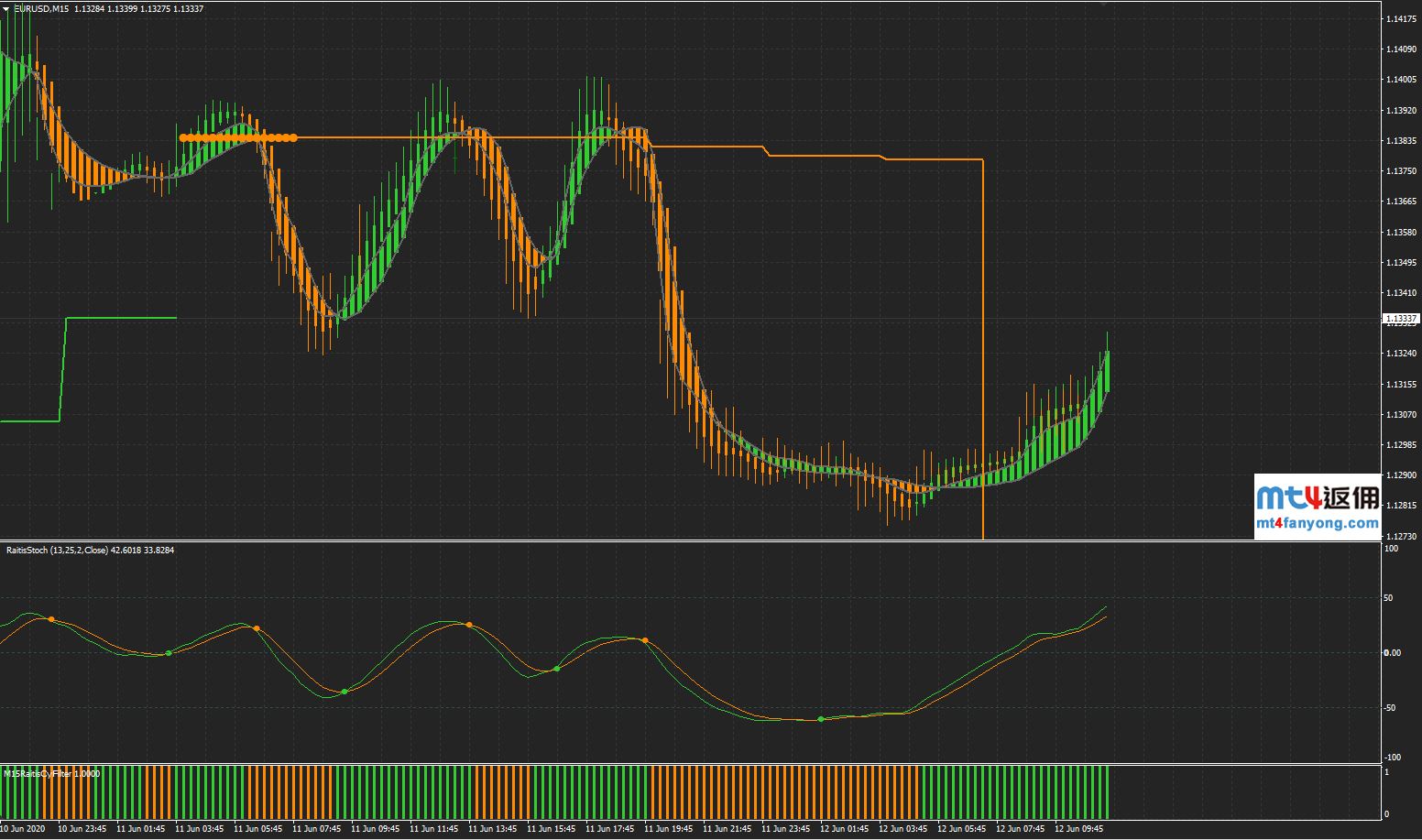
Task: Click the green horizontal step line at left
Action: coord(119,318)
